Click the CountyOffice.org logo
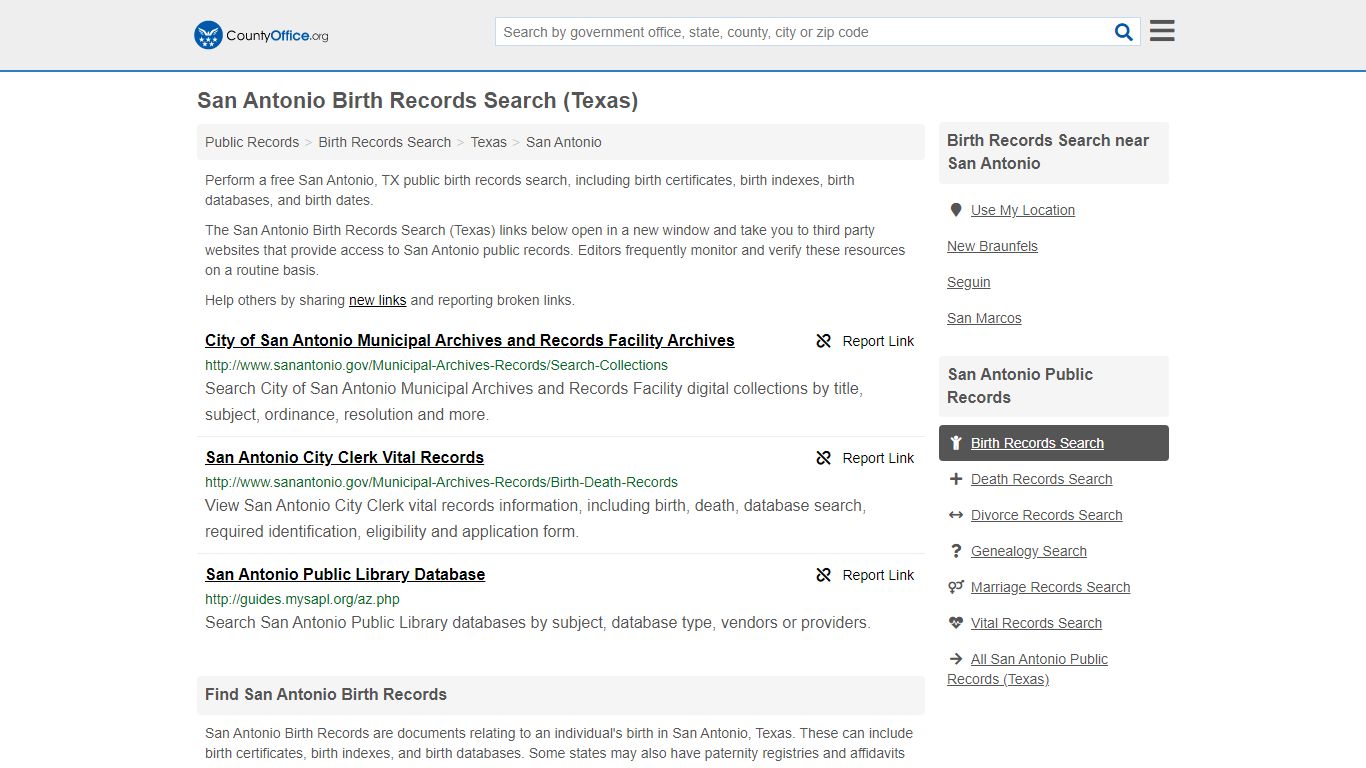Screen dimensions: 1366x768 [261, 35]
